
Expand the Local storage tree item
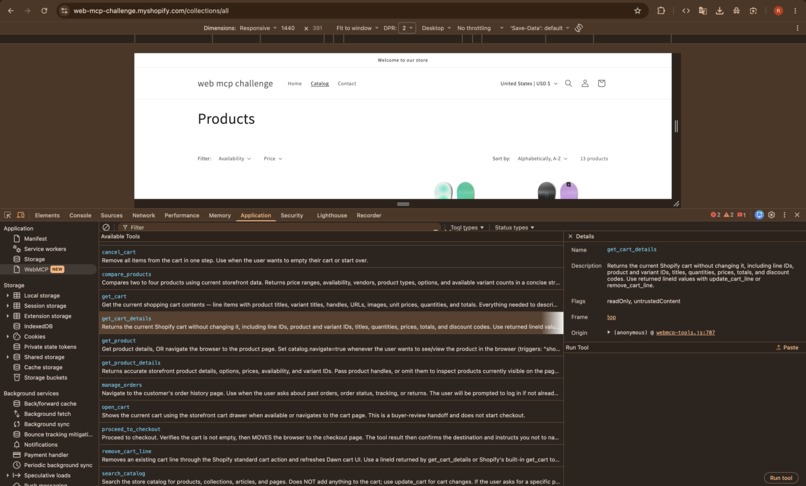7,296
